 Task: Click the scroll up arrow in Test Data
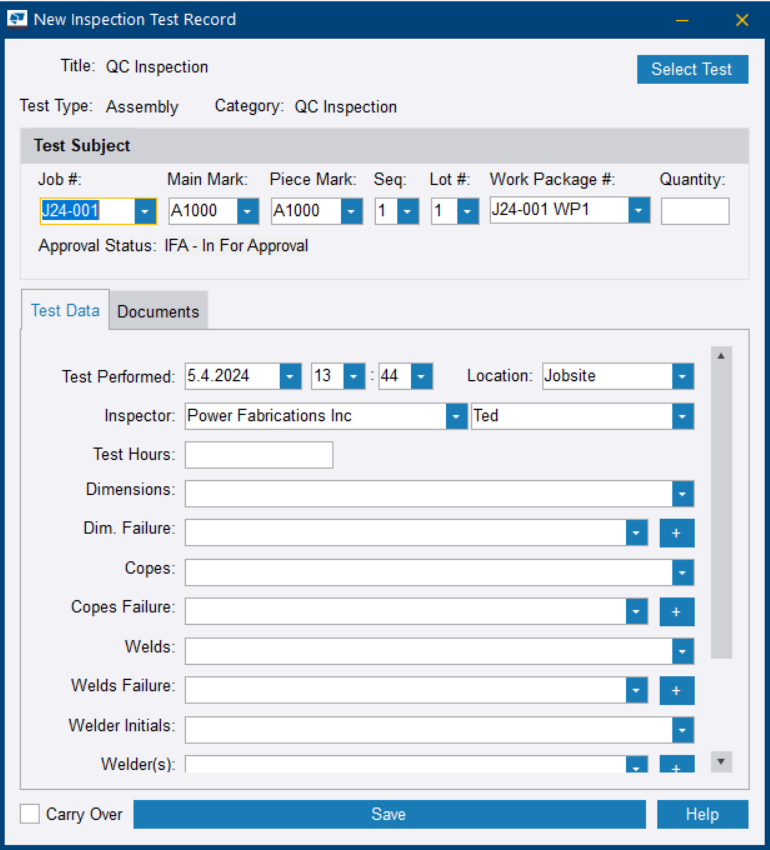pyautogui.click(x=721, y=355)
